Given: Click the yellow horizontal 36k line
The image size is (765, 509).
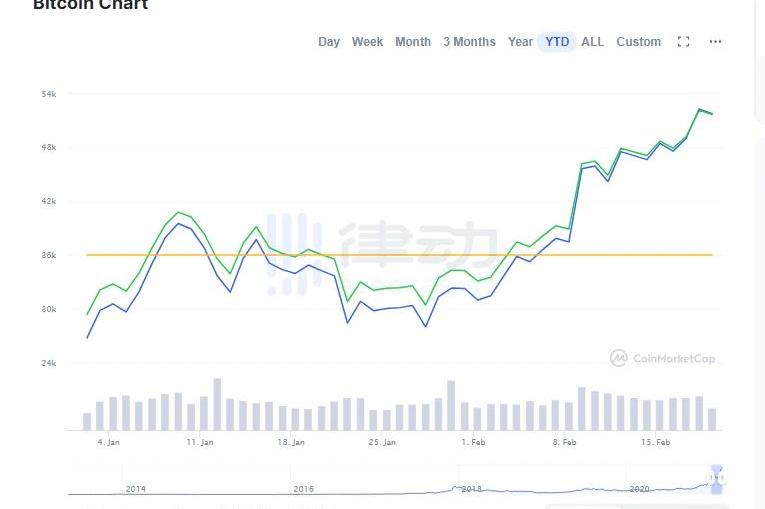Looking at the screenshot, I should [x=400, y=255].
